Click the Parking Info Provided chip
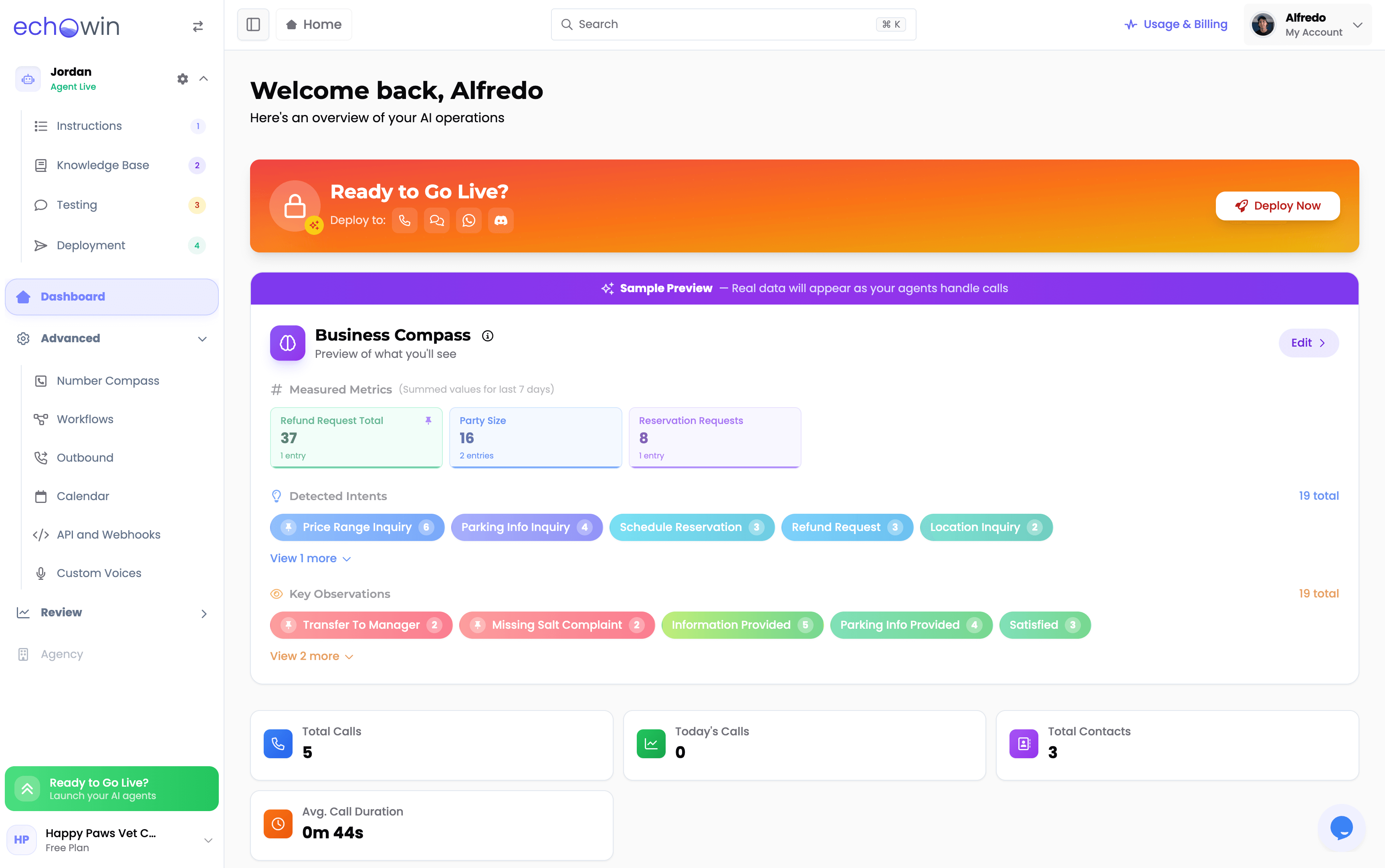 (x=911, y=625)
